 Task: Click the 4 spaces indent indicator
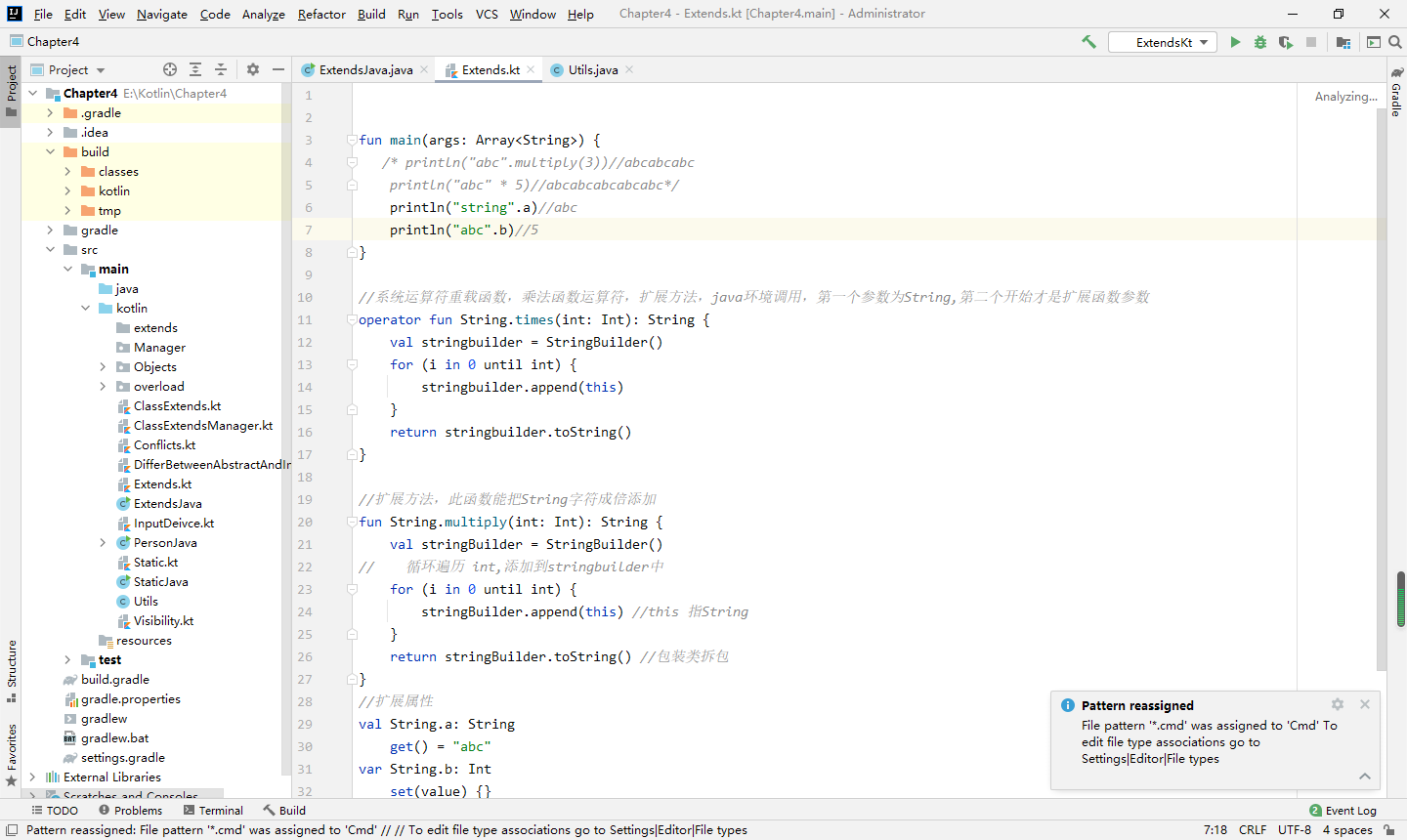[1347, 830]
